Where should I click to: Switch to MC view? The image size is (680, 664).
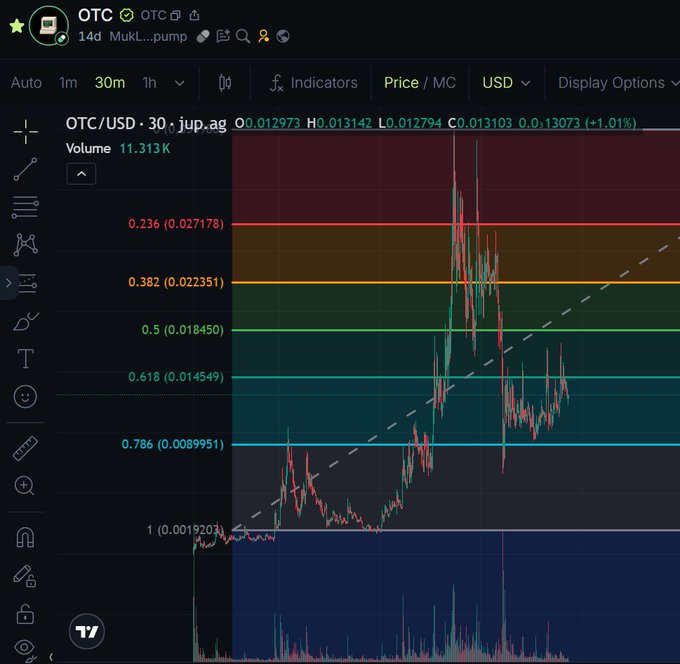444,82
